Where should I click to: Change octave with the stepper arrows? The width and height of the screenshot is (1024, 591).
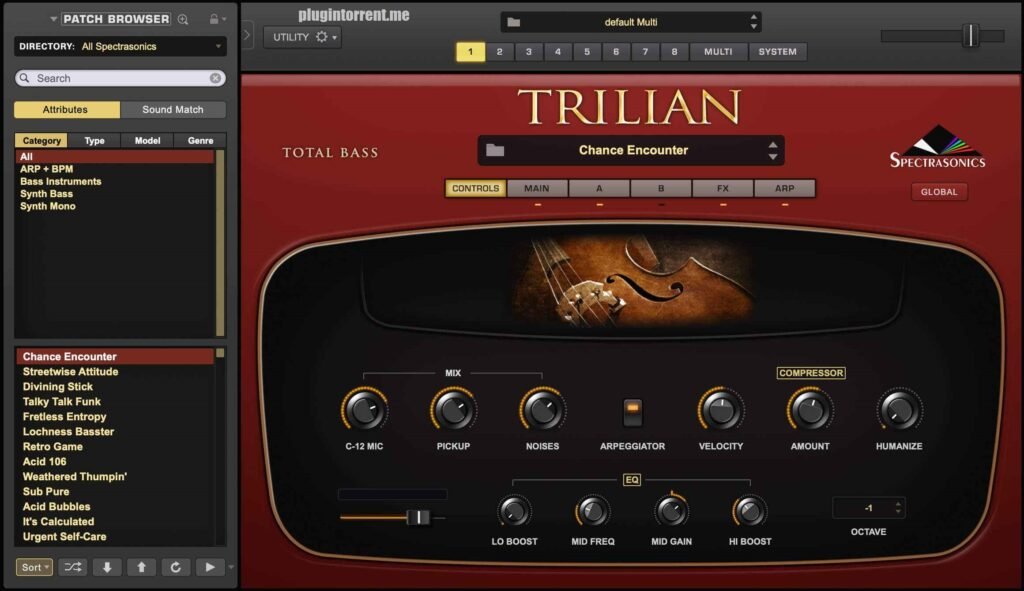tap(899, 507)
